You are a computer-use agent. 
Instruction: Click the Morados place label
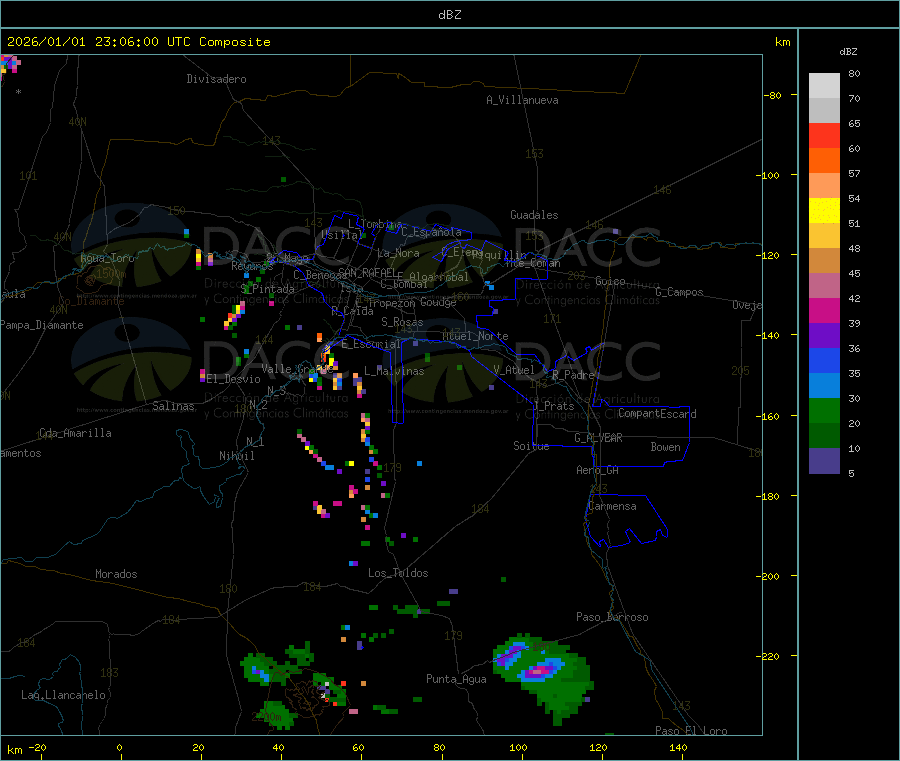coord(117,574)
